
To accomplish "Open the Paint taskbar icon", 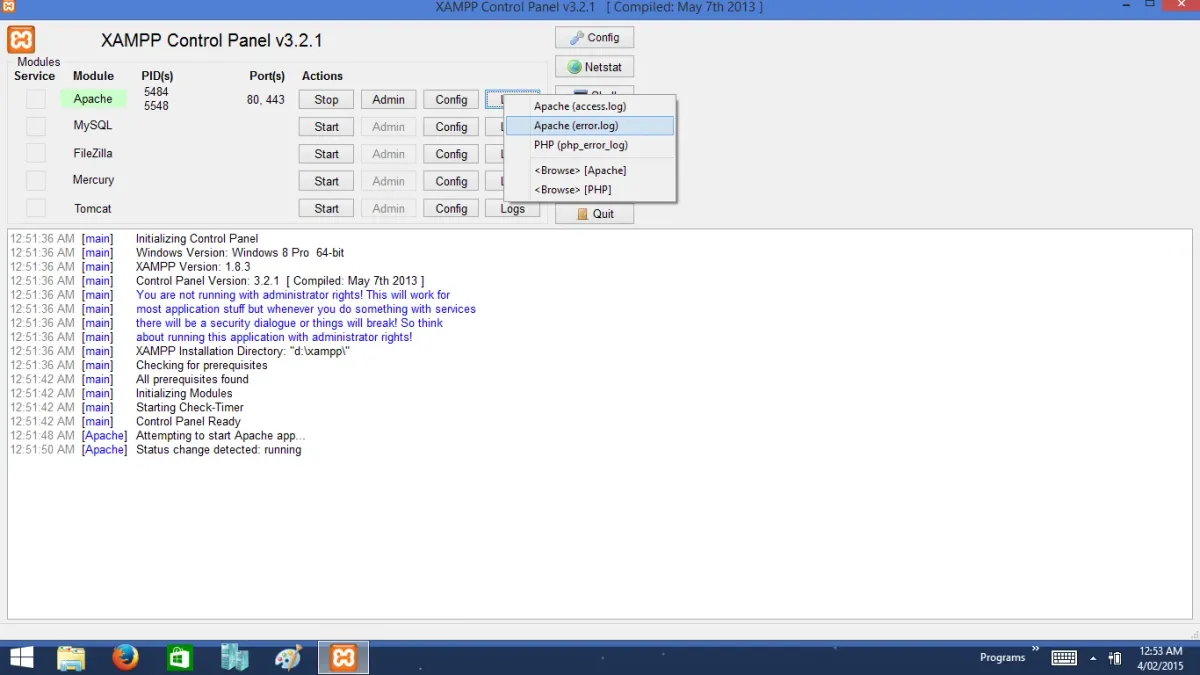I will (x=288, y=657).
